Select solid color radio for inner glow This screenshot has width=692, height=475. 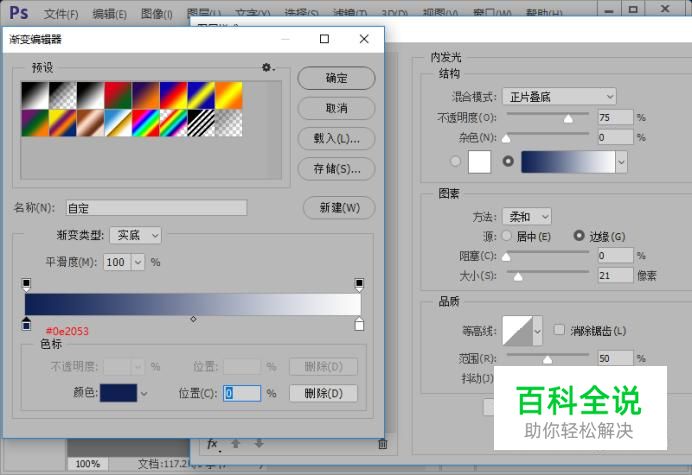(455, 161)
